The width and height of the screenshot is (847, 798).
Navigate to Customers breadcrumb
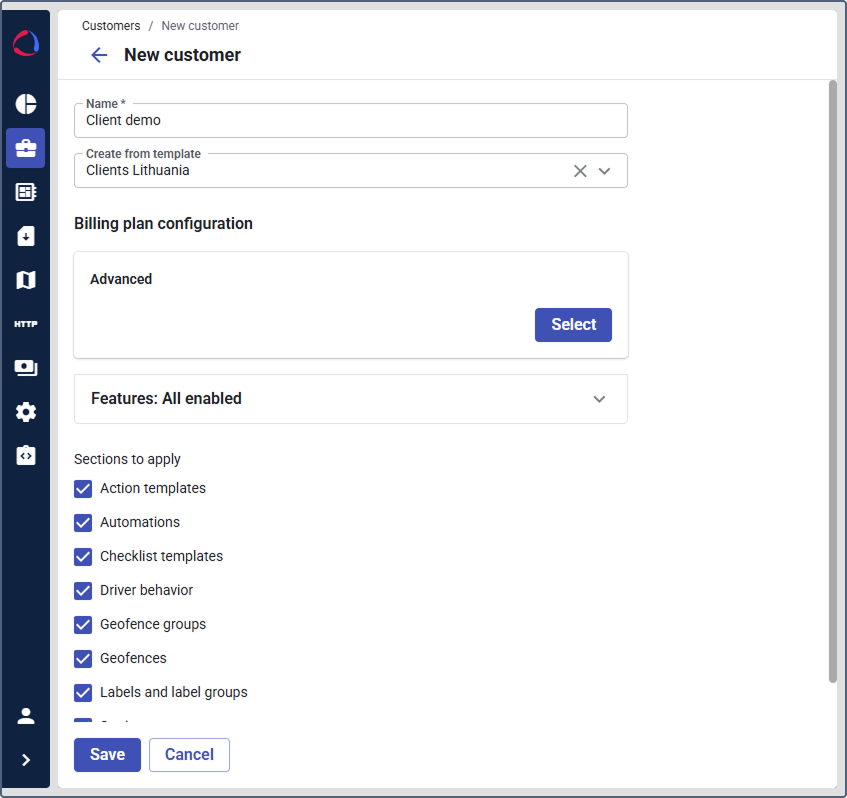(111, 26)
